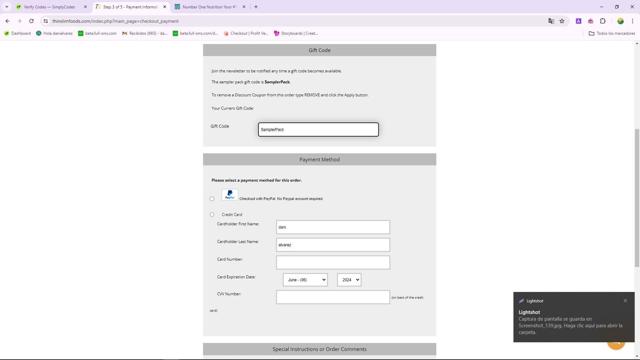This screenshot has height=360, width=640.
Task: Open a new tab with plus button
Action: [x=256, y=7]
